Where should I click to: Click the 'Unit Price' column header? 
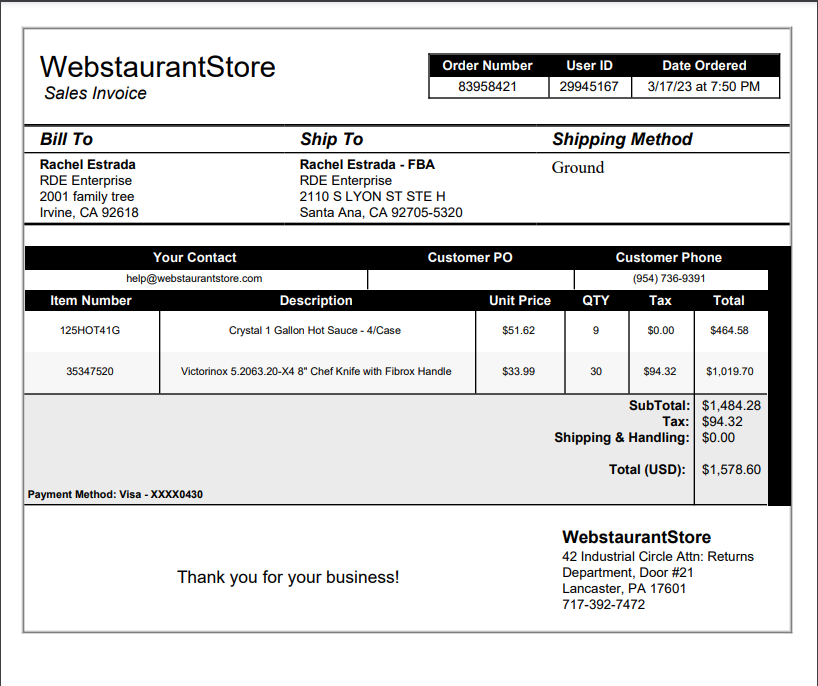pos(520,301)
